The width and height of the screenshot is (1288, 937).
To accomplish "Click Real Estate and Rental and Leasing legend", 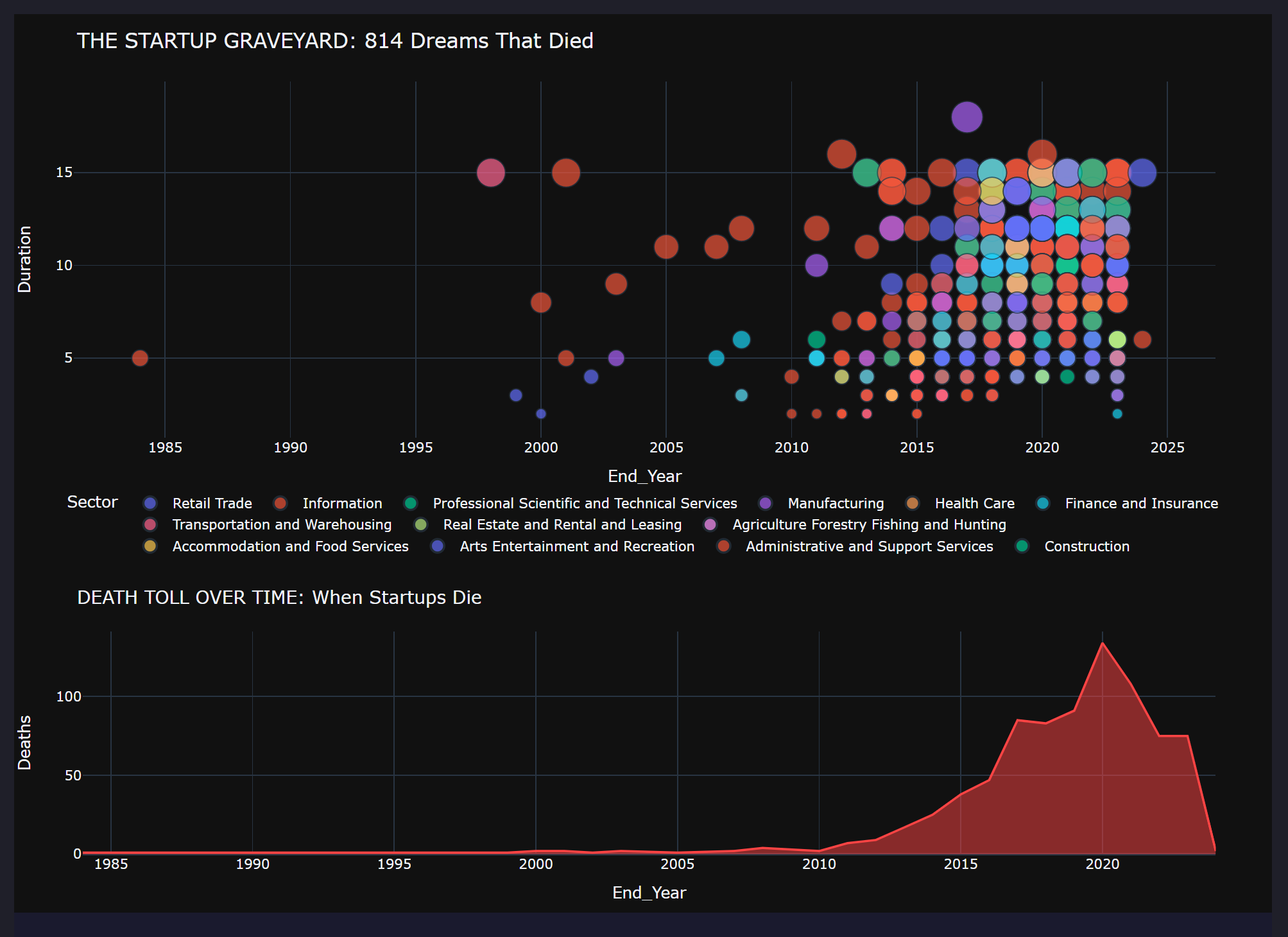I will pyautogui.click(x=562, y=525).
